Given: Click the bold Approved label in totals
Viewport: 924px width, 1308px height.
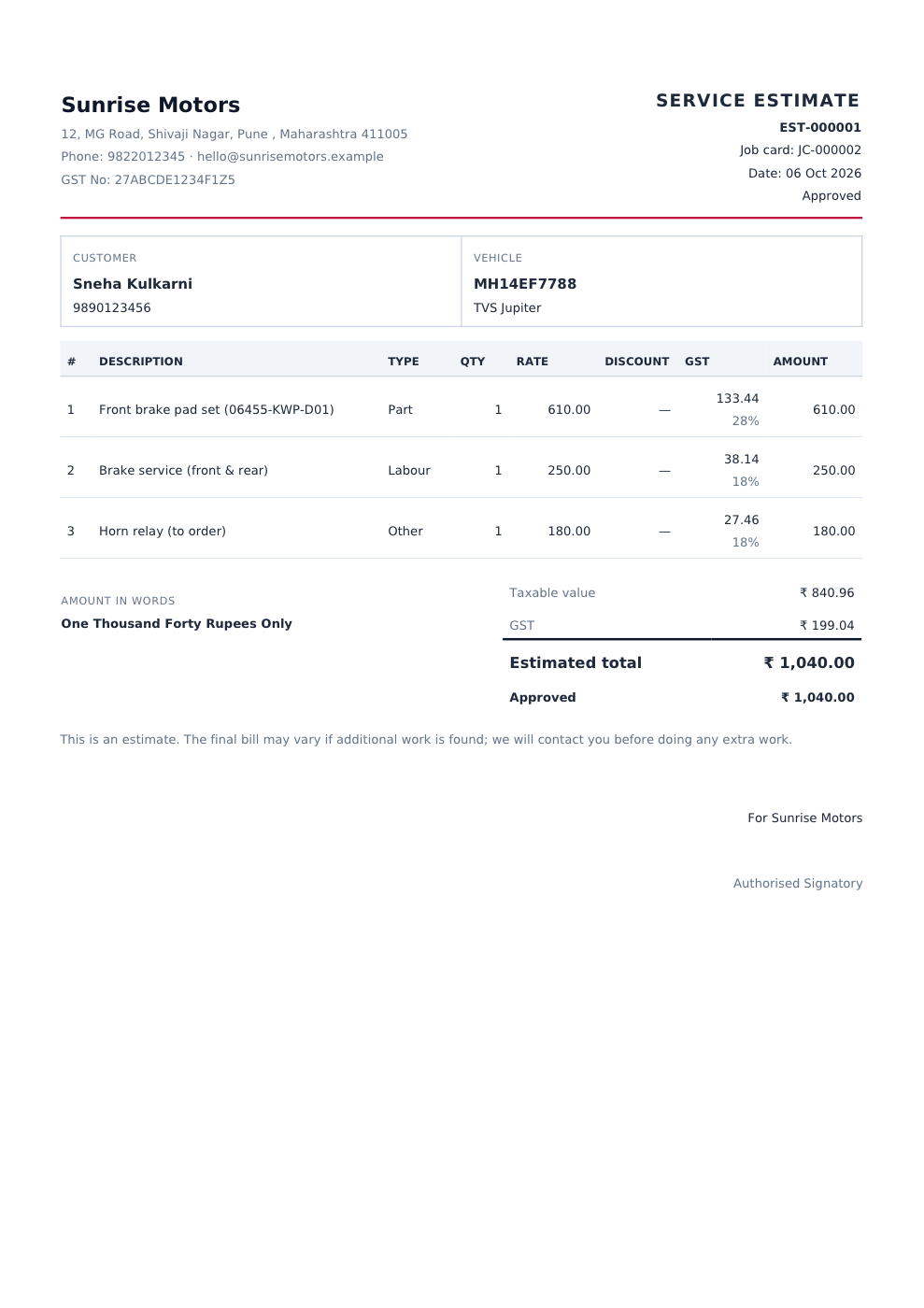Looking at the screenshot, I should pos(543,697).
